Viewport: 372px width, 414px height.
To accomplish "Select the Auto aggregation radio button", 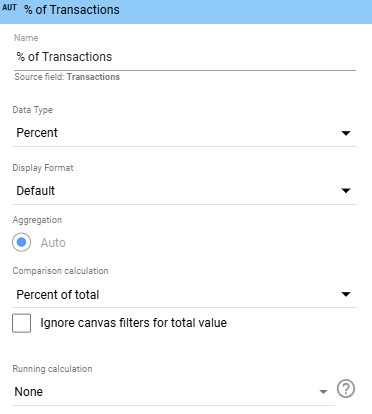I will tap(22, 242).
